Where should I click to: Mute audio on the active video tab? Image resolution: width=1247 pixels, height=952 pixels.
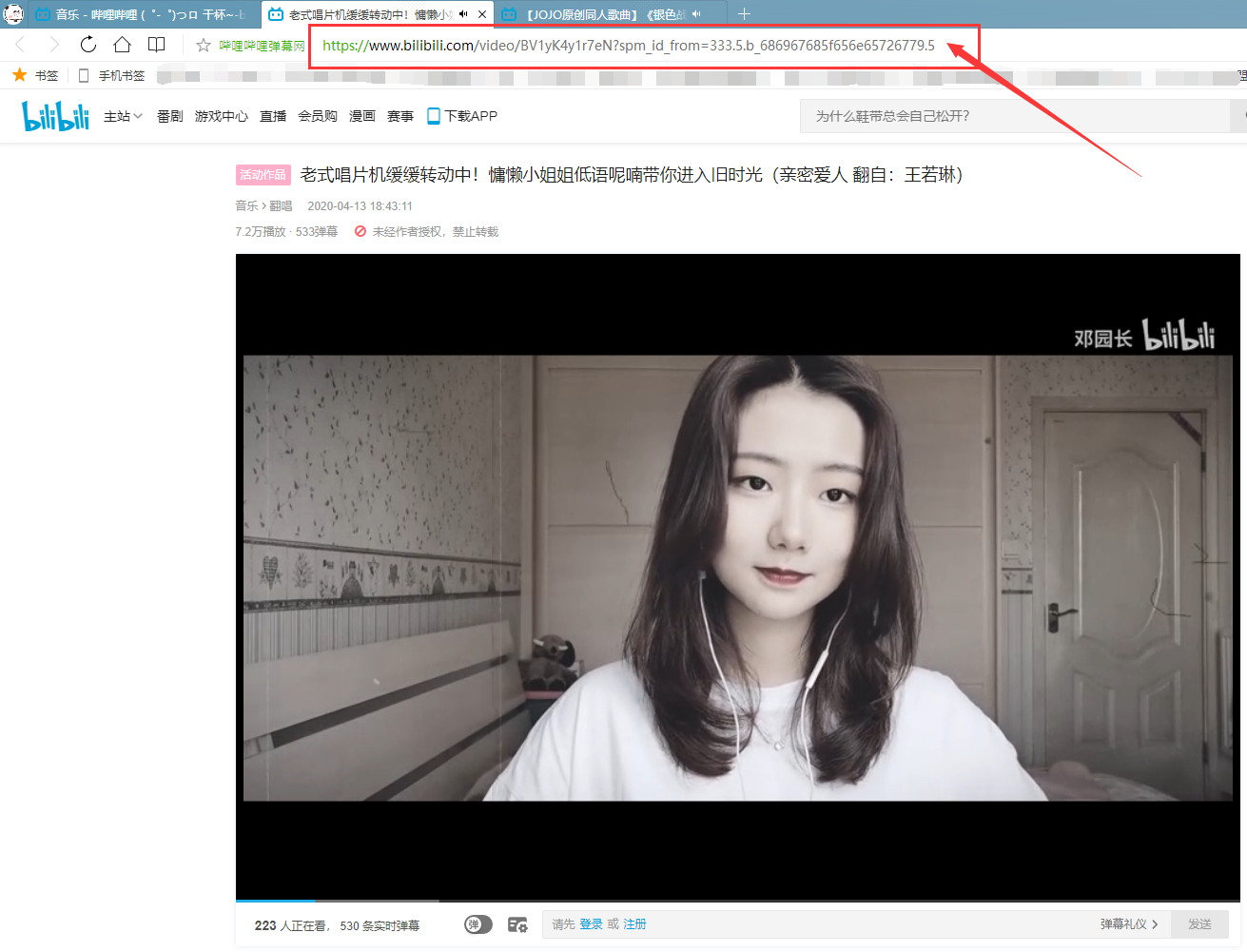coord(463,14)
